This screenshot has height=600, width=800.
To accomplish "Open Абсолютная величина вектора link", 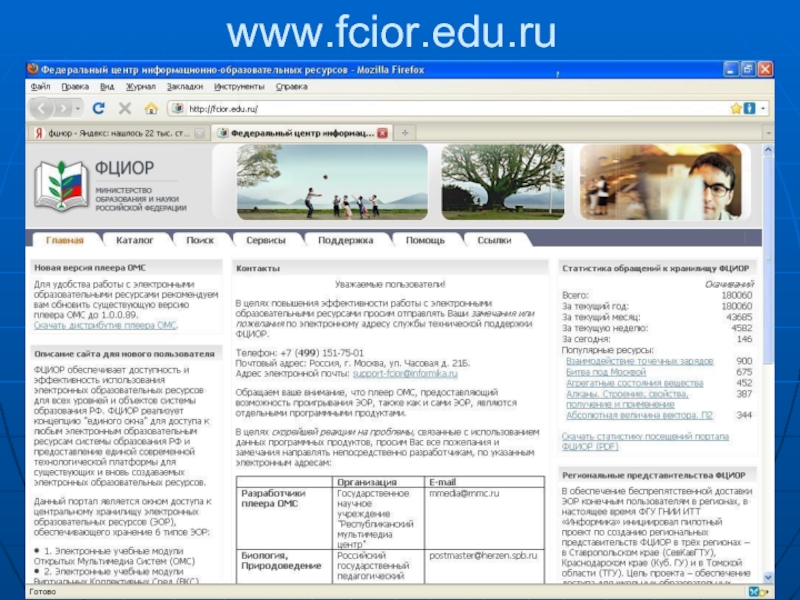I will (x=639, y=415).
